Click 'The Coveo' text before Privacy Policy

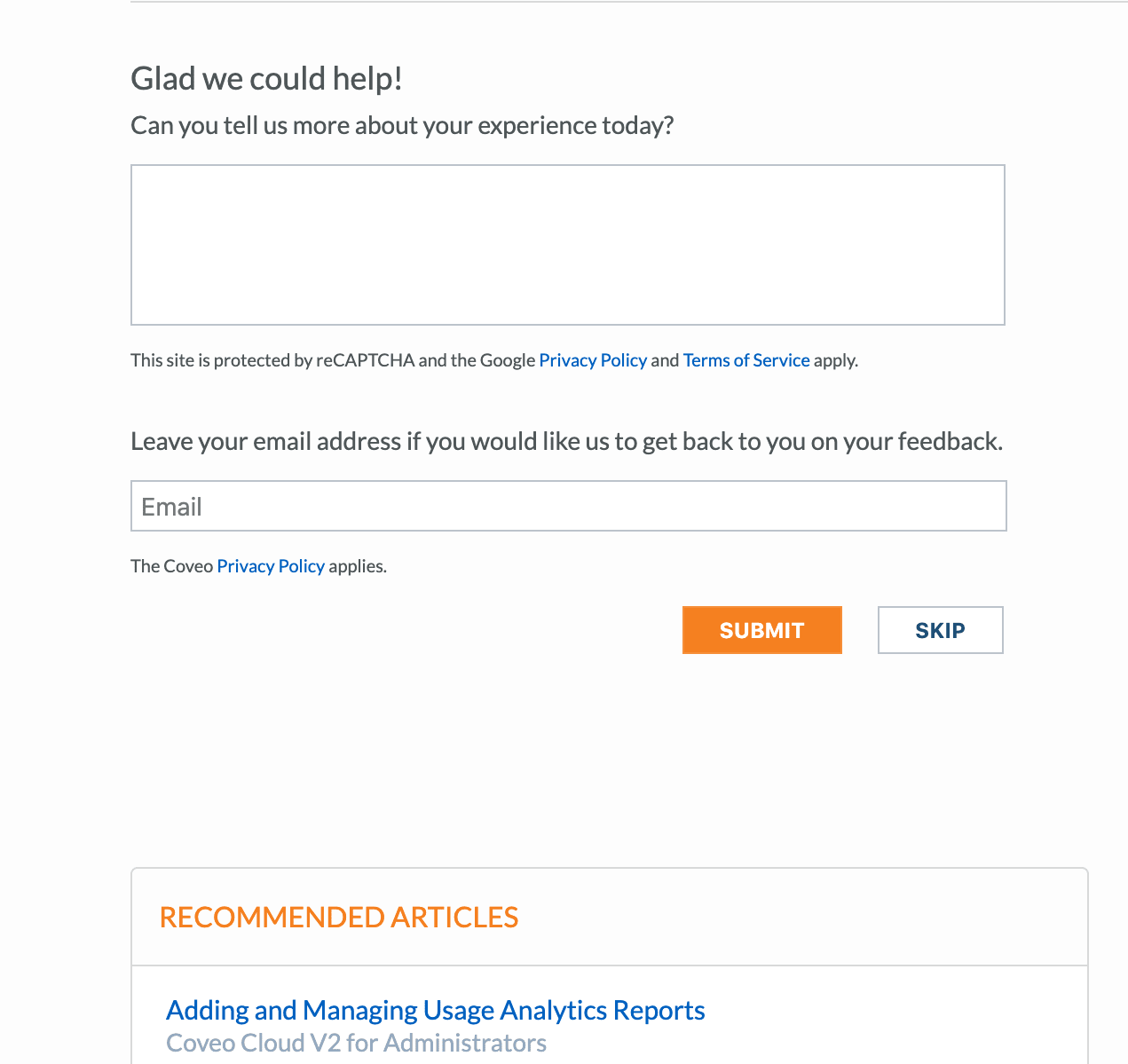click(171, 566)
